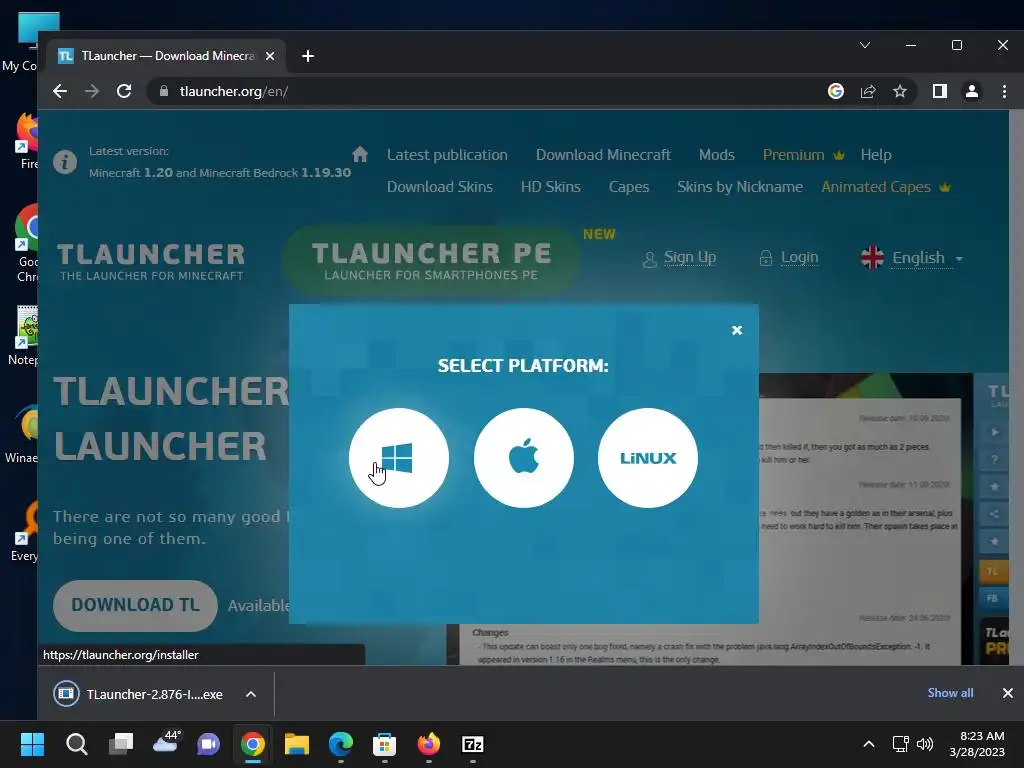Open Task View on the taskbar
Image resolution: width=1024 pixels, height=768 pixels.
point(121,744)
